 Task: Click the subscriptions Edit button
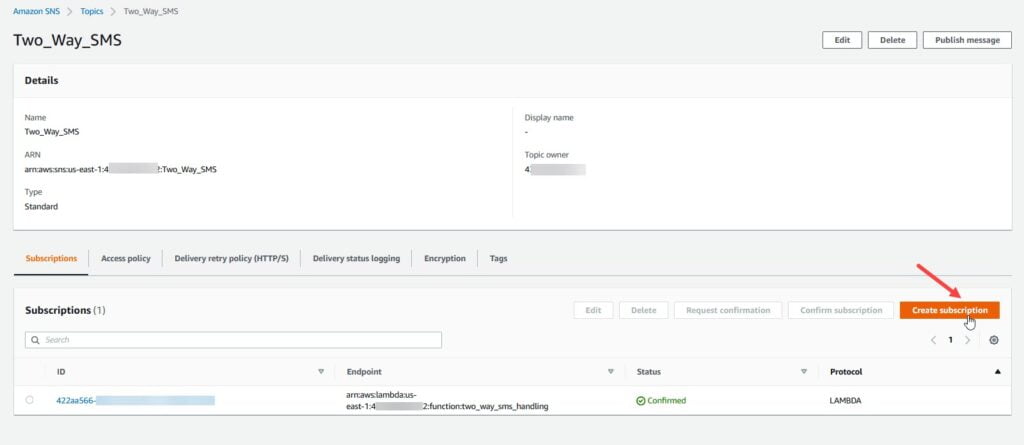coord(593,310)
